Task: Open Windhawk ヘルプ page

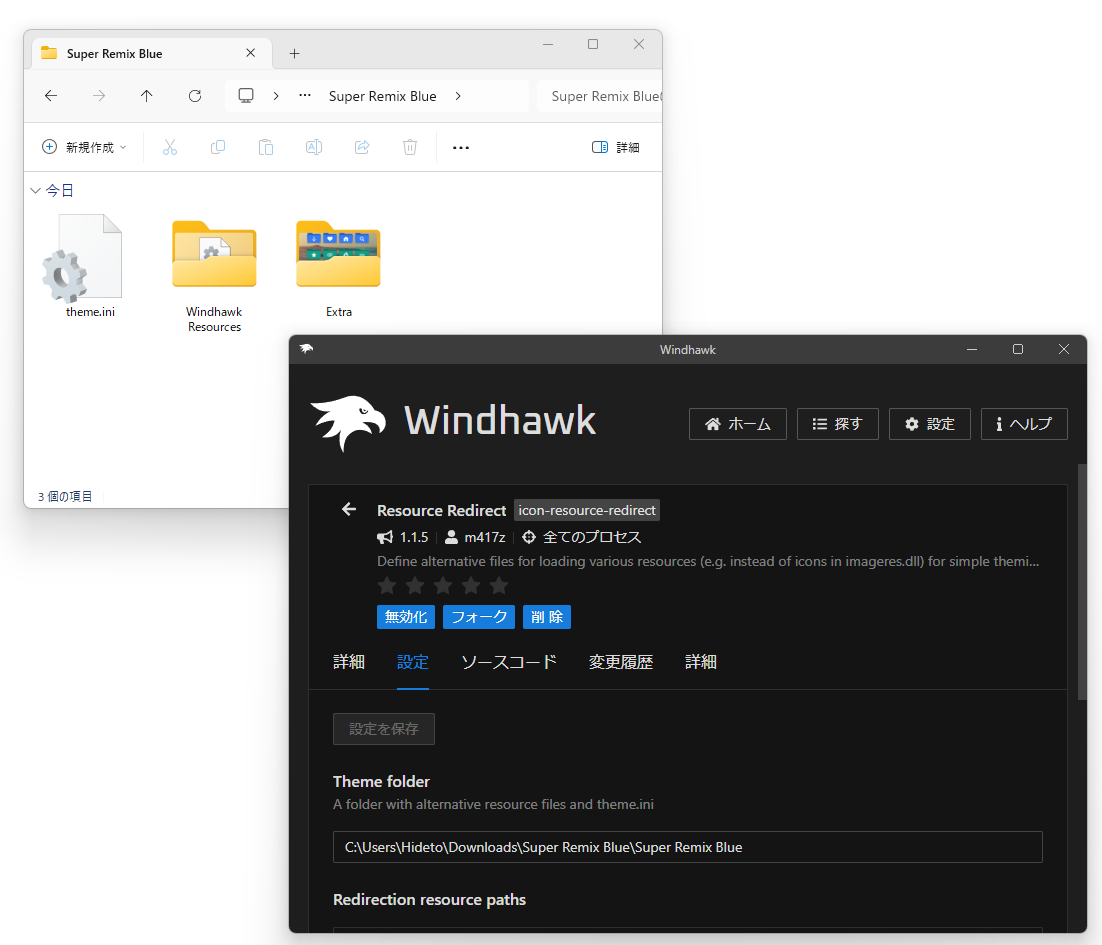Action: [x=1024, y=424]
